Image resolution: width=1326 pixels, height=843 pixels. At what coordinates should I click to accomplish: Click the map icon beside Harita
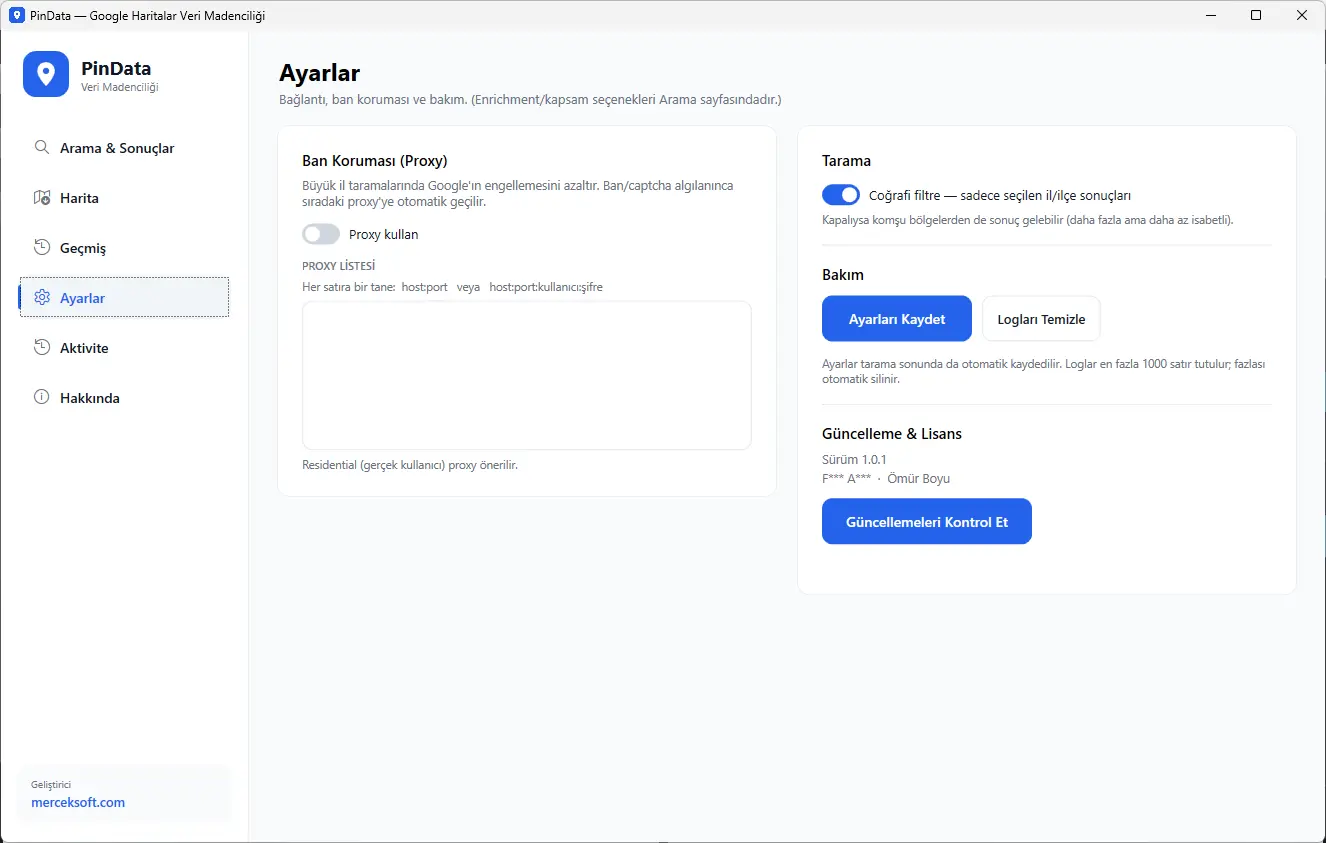(42, 197)
